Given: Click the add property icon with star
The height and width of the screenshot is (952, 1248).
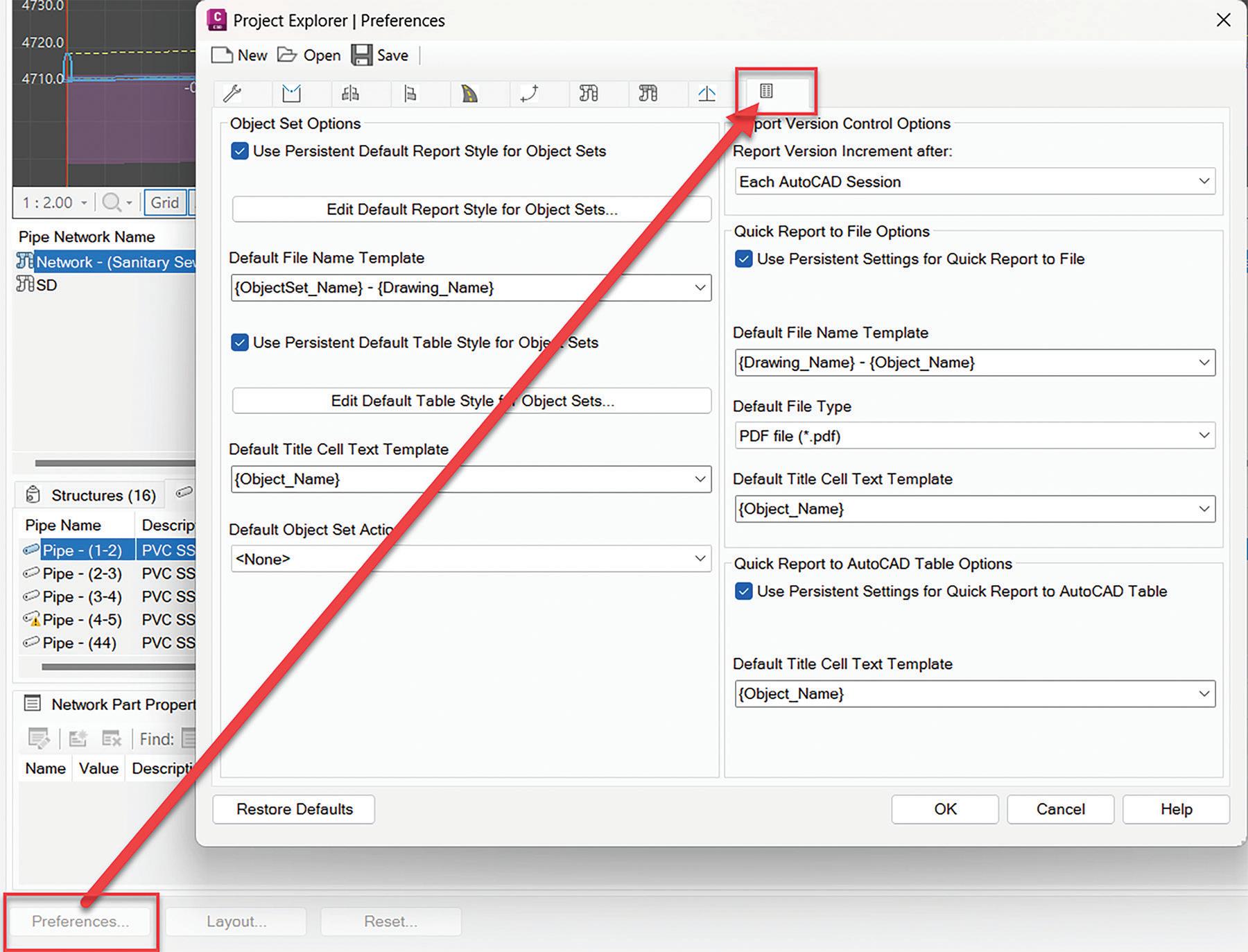Looking at the screenshot, I should tap(77, 738).
